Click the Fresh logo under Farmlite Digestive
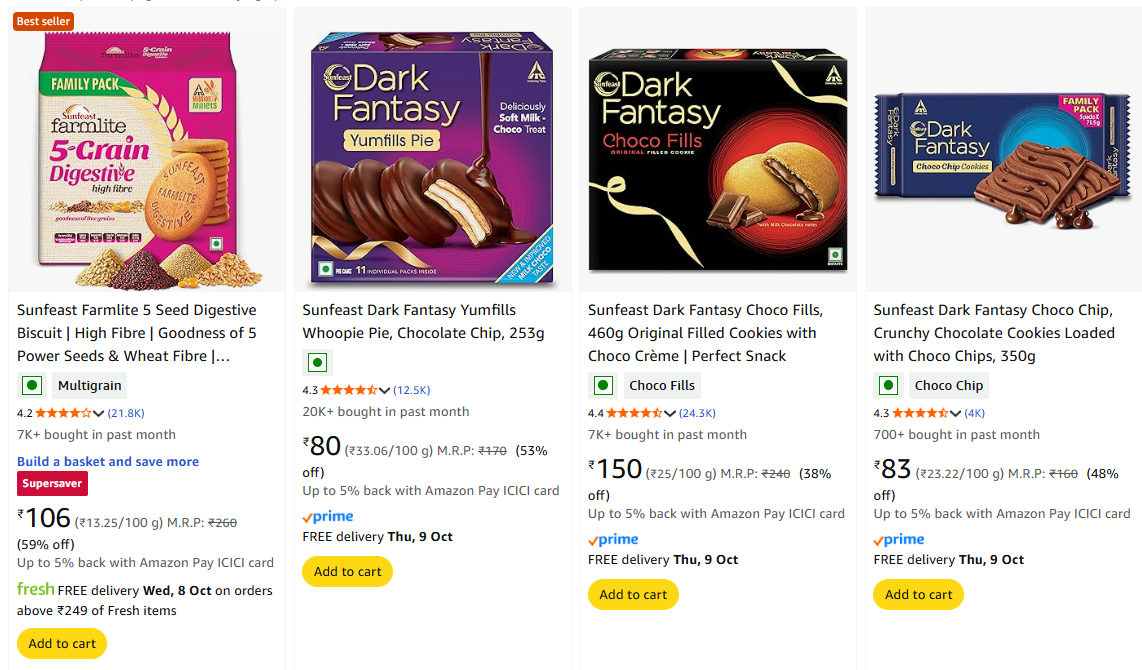Viewport: 1142px width, 670px height. click(35, 590)
